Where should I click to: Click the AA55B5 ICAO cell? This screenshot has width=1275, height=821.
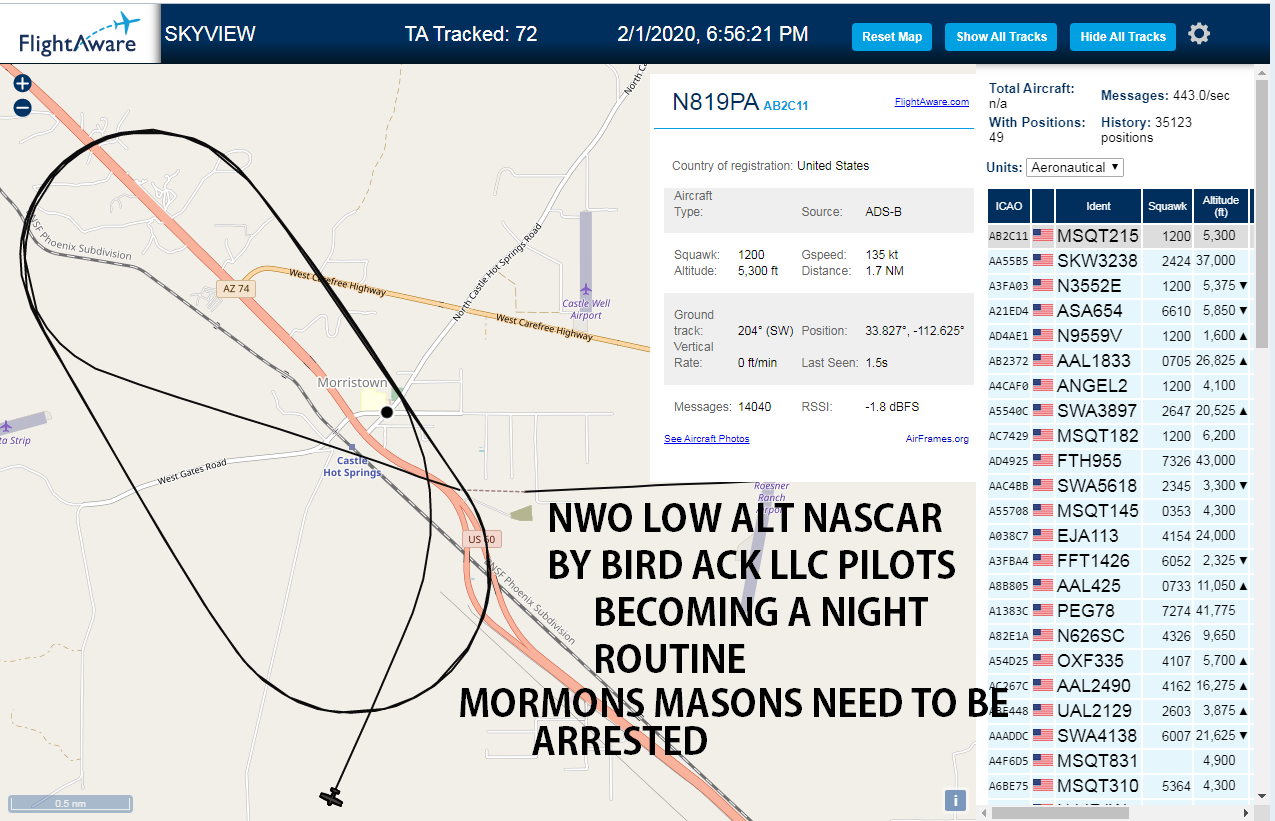pyautogui.click(x=1008, y=261)
